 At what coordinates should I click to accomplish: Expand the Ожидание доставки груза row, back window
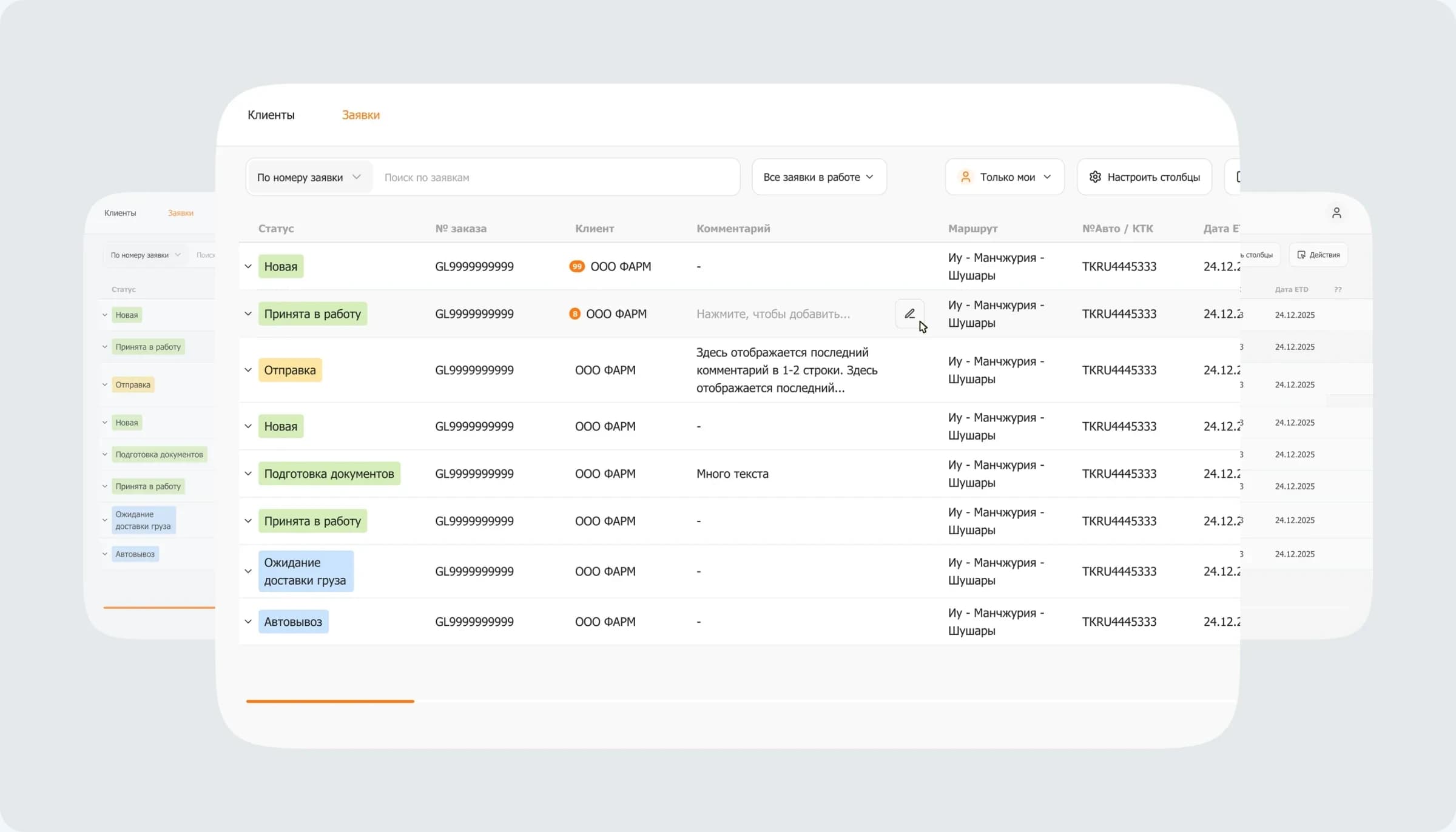point(105,520)
